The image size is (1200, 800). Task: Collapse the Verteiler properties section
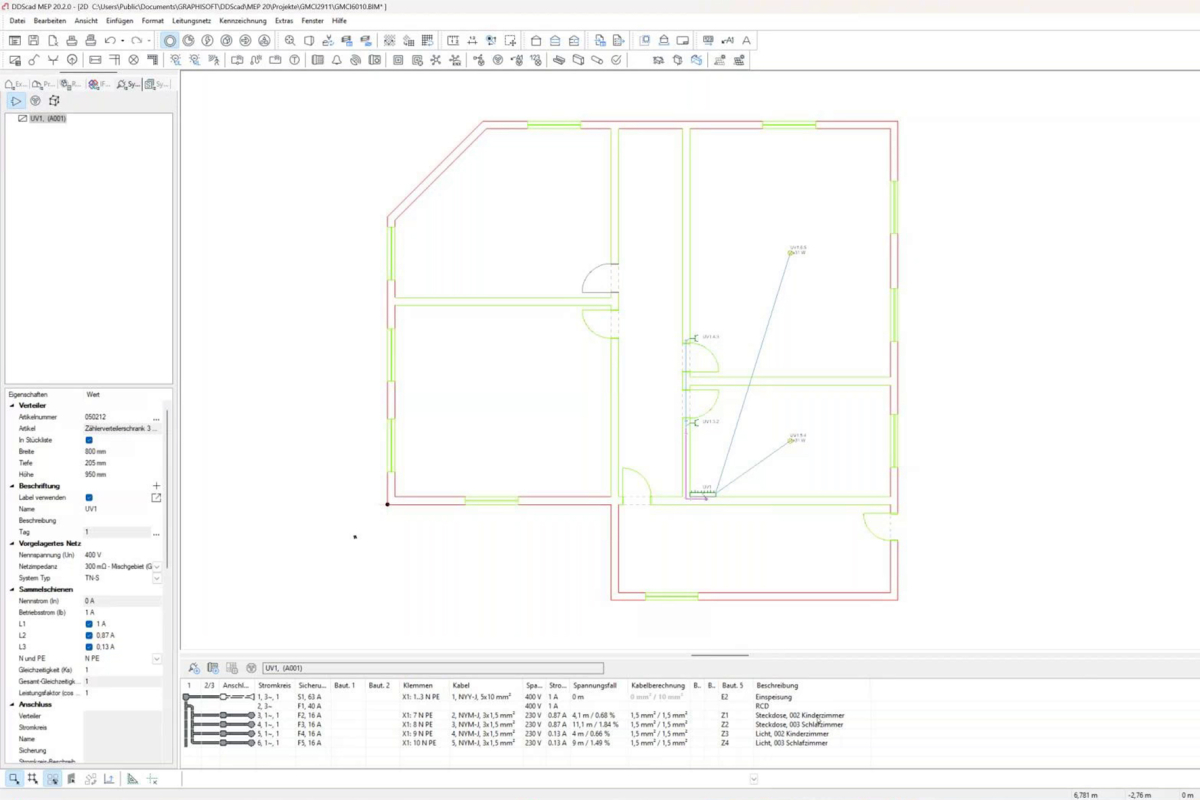coord(12,405)
